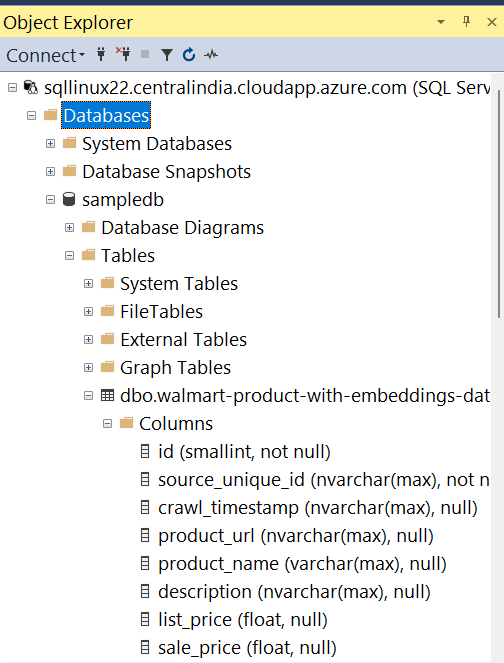Open the window position dropdown arrow
The height and width of the screenshot is (663, 504).
[x=441, y=22]
